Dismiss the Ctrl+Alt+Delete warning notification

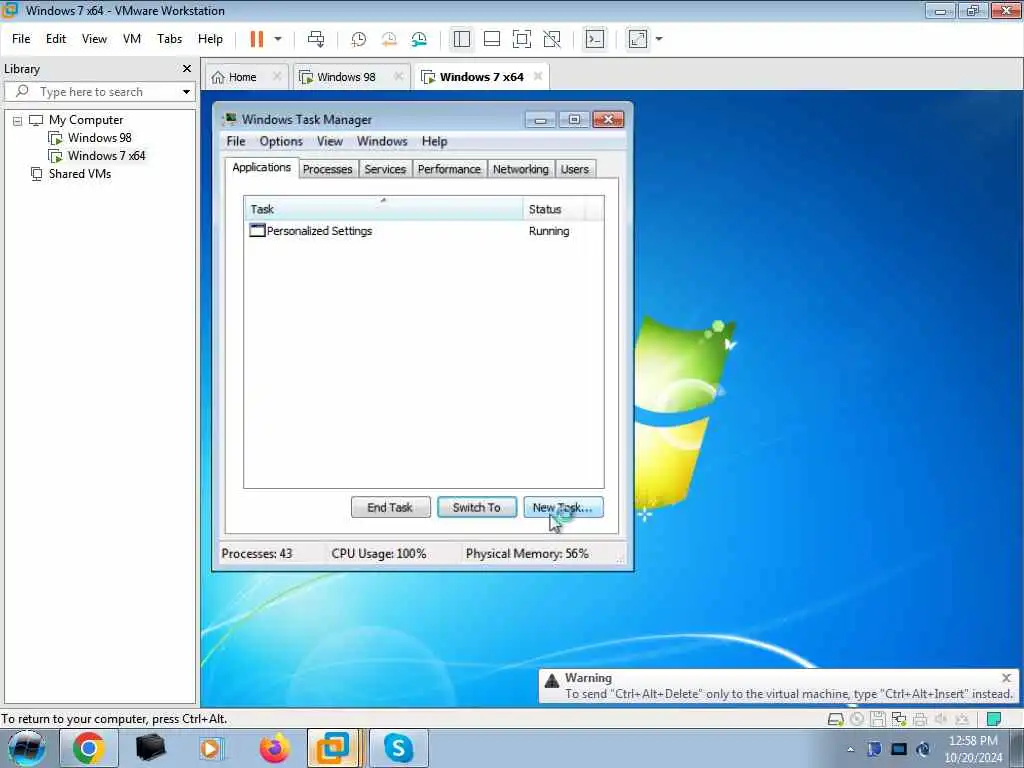1006,678
